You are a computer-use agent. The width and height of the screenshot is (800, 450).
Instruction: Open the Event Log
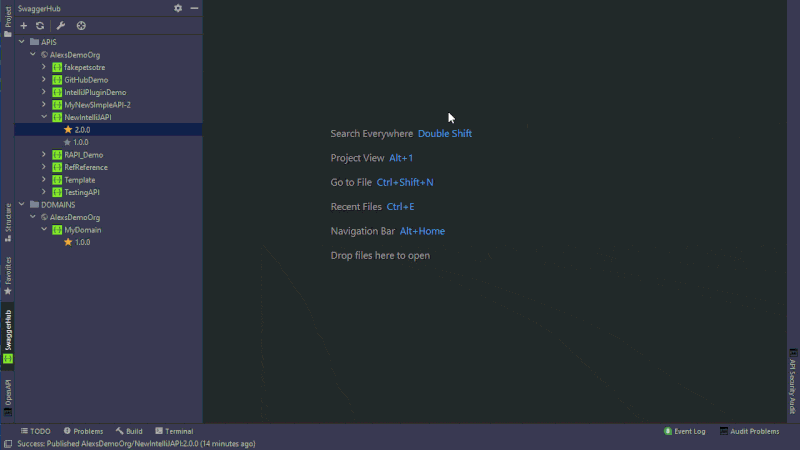coord(685,431)
